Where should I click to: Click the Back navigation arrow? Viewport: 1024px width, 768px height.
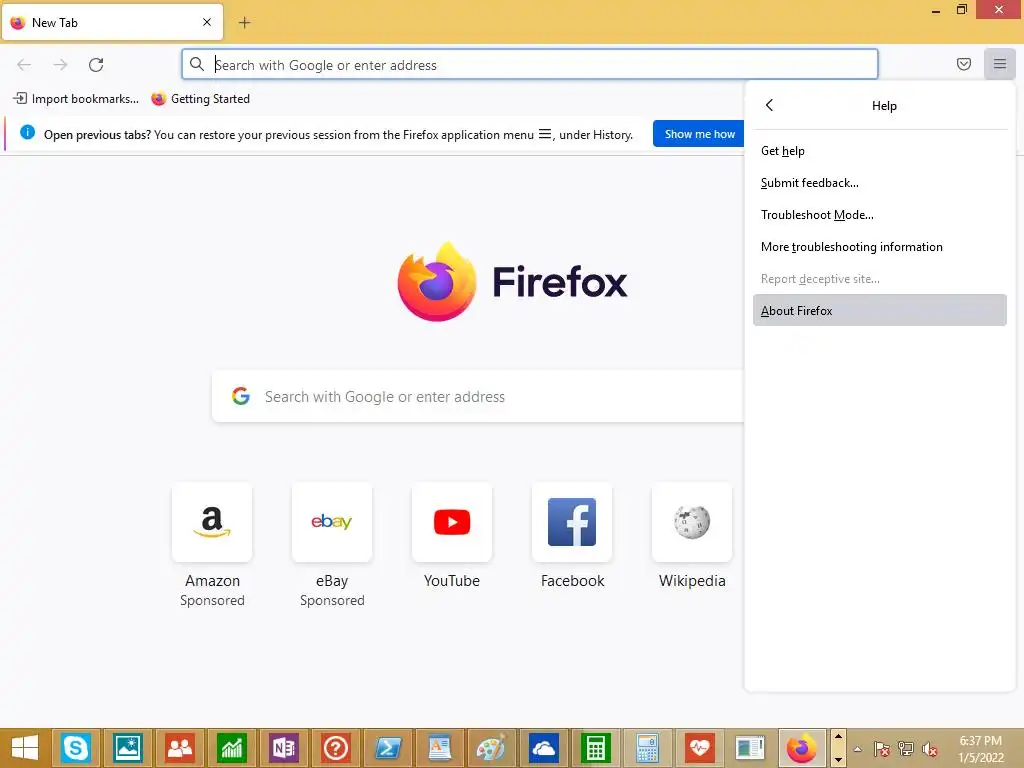point(24,65)
